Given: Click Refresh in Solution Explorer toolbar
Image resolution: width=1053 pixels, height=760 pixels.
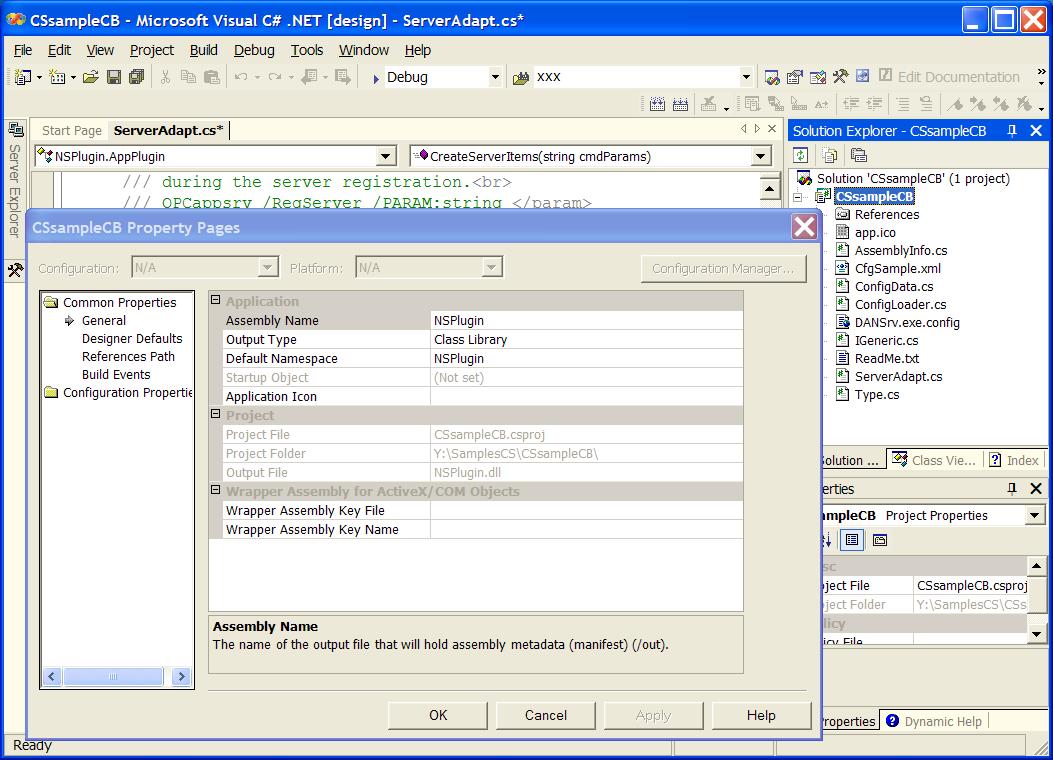Looking at the screenshot, I should tap(800, 155).
